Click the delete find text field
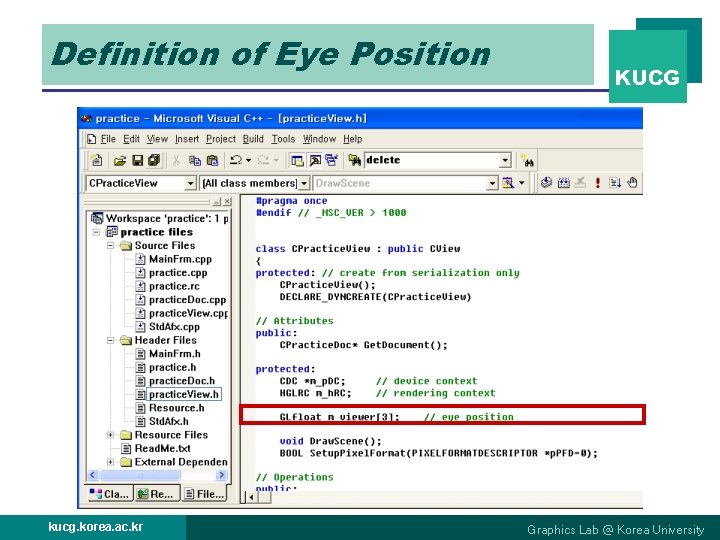The height and width of the screenshot is (540, 720). click(432, 160)
